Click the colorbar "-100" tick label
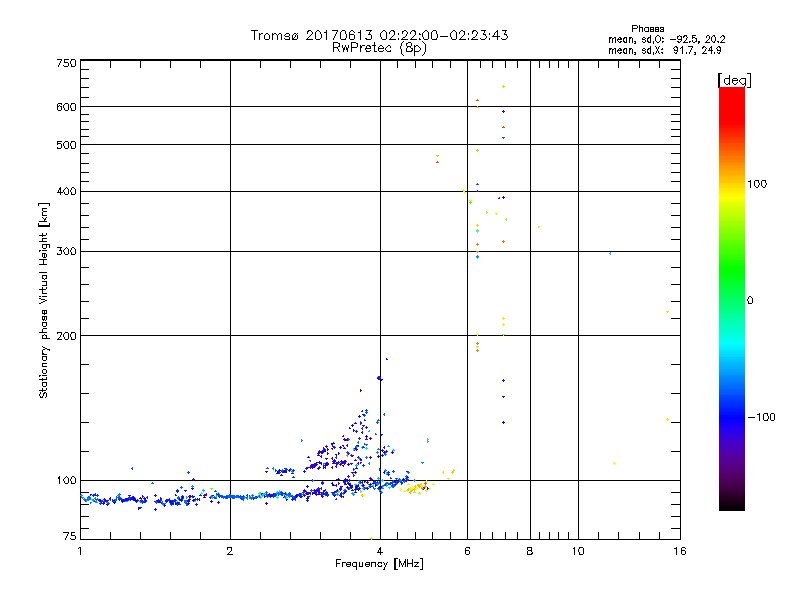This screenshot has height=600, width=800. point(761,417)
